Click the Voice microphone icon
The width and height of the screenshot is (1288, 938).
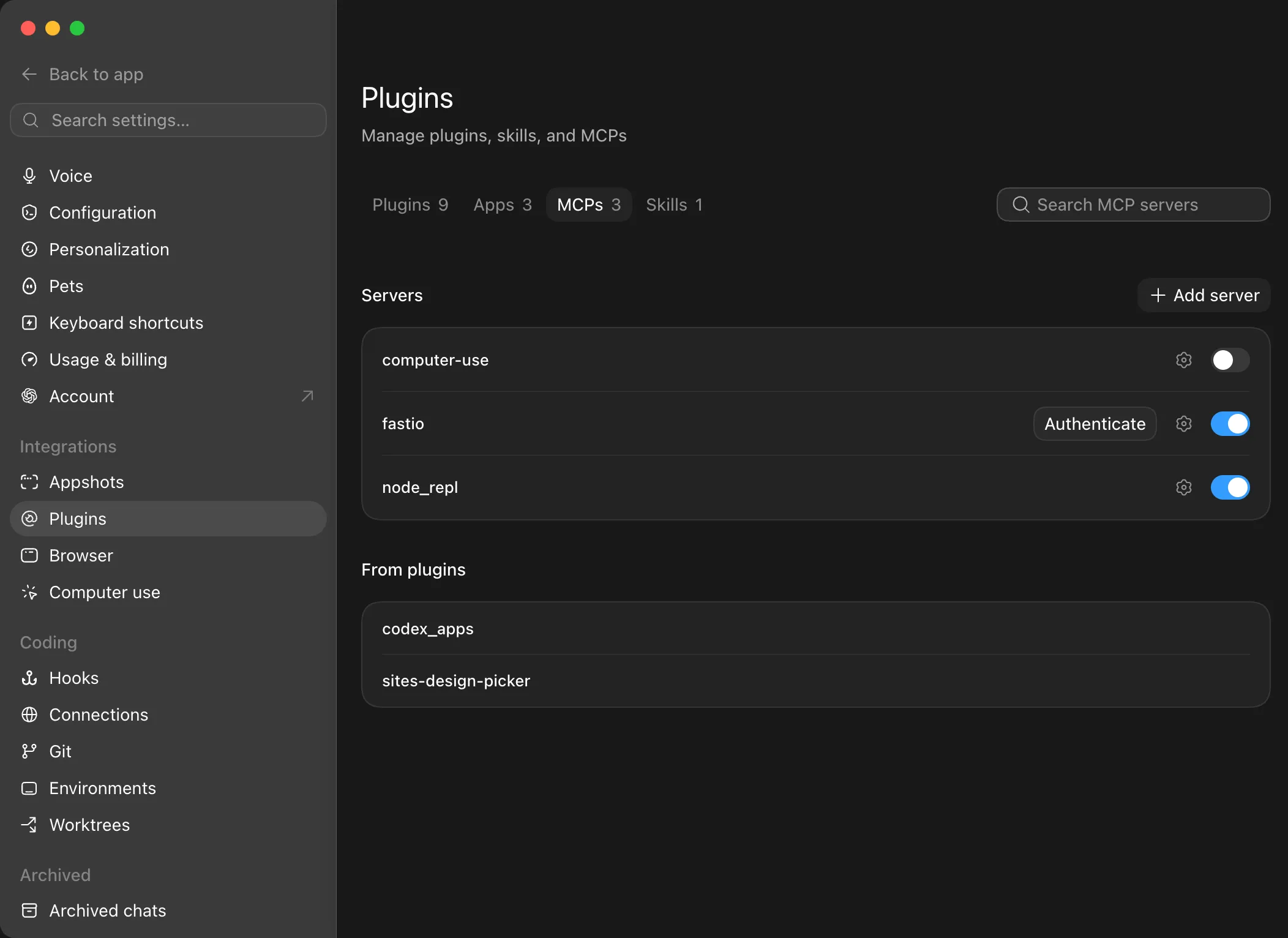[29, 176]
